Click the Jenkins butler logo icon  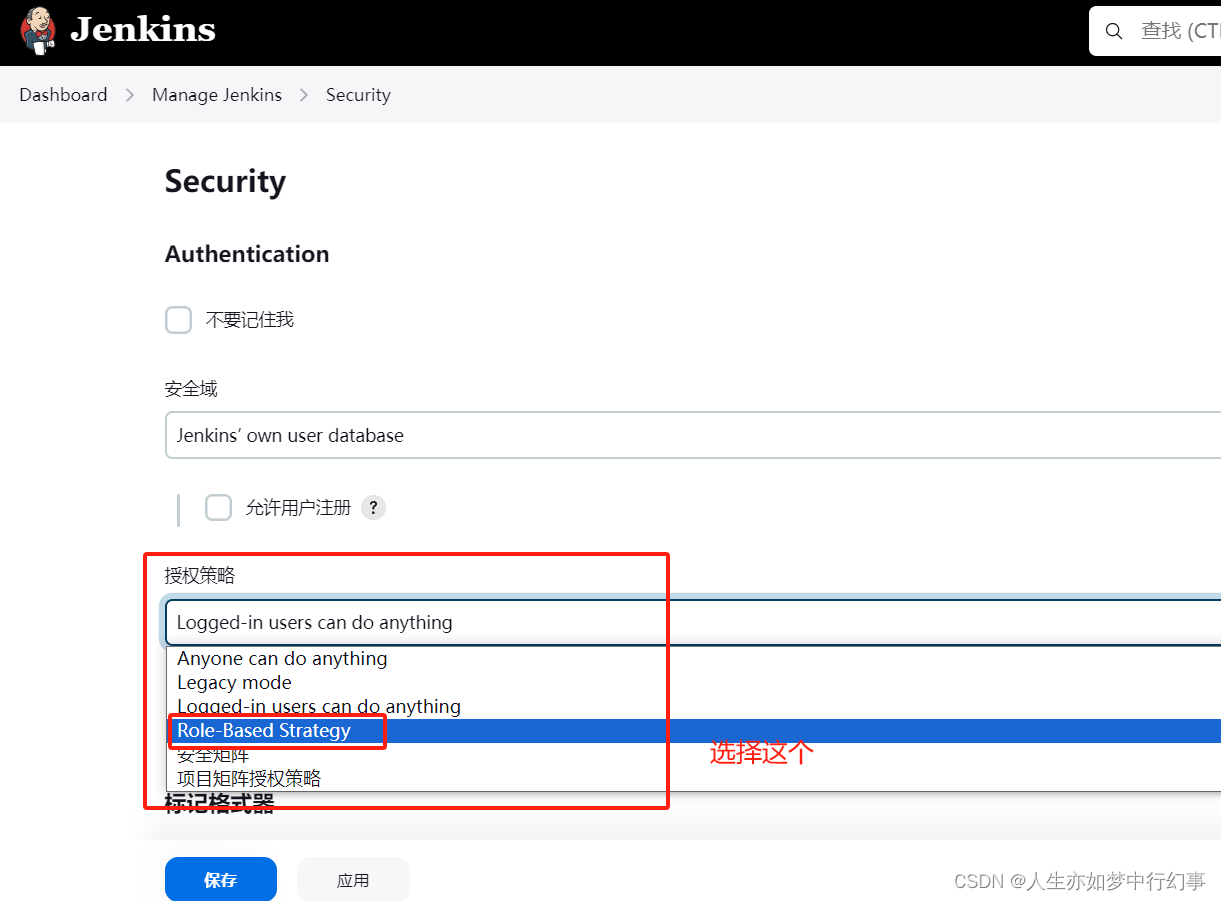(x=38, y=30)
